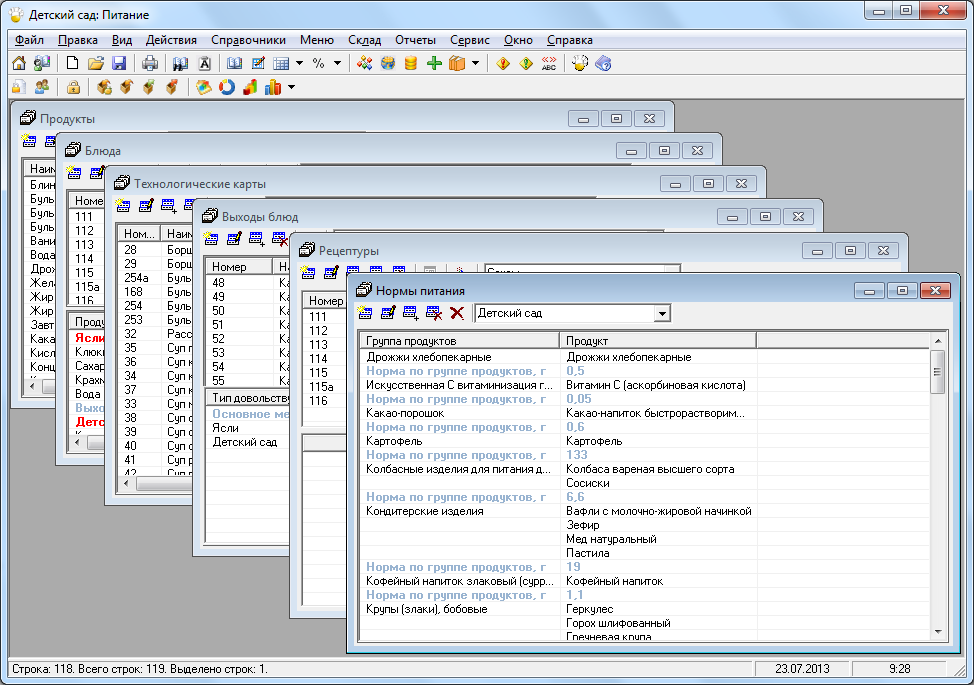Viewport: 974px width, 685px height.
Task: Click the Продукт column header in Нормы питания
Action: tap(656, 341)
